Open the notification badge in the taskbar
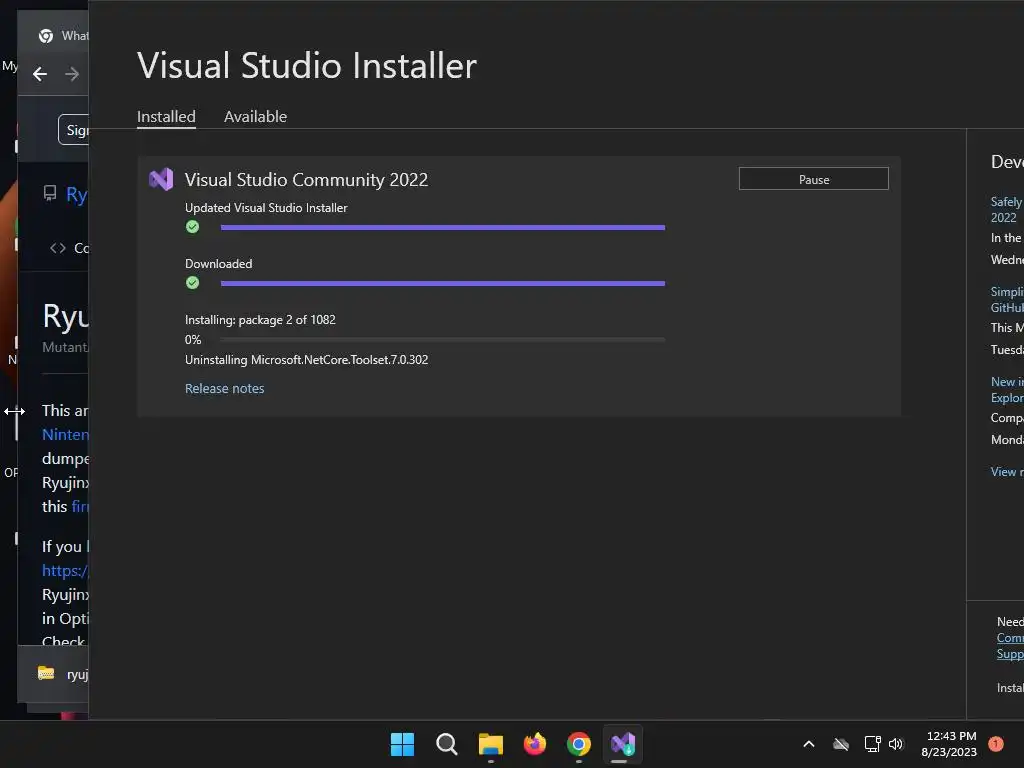1024x768 pixels. [996, 744]
